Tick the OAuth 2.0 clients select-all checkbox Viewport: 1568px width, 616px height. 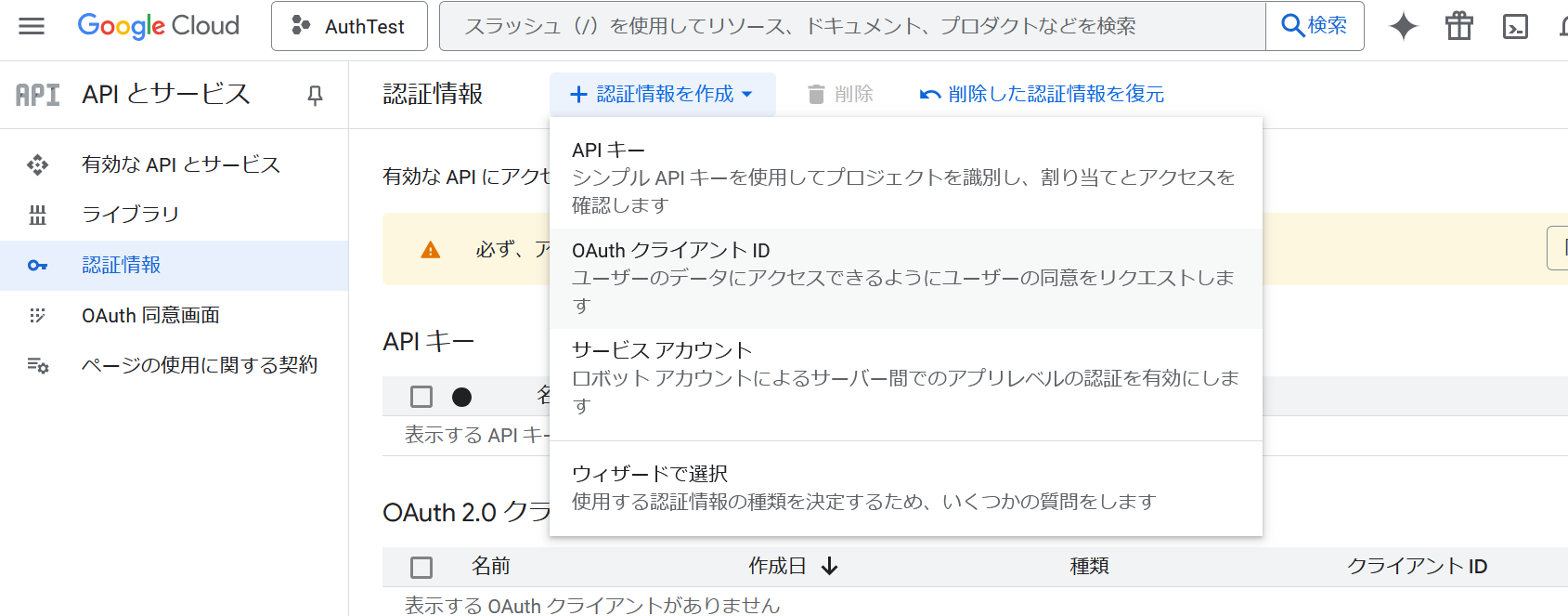[421, 567]
